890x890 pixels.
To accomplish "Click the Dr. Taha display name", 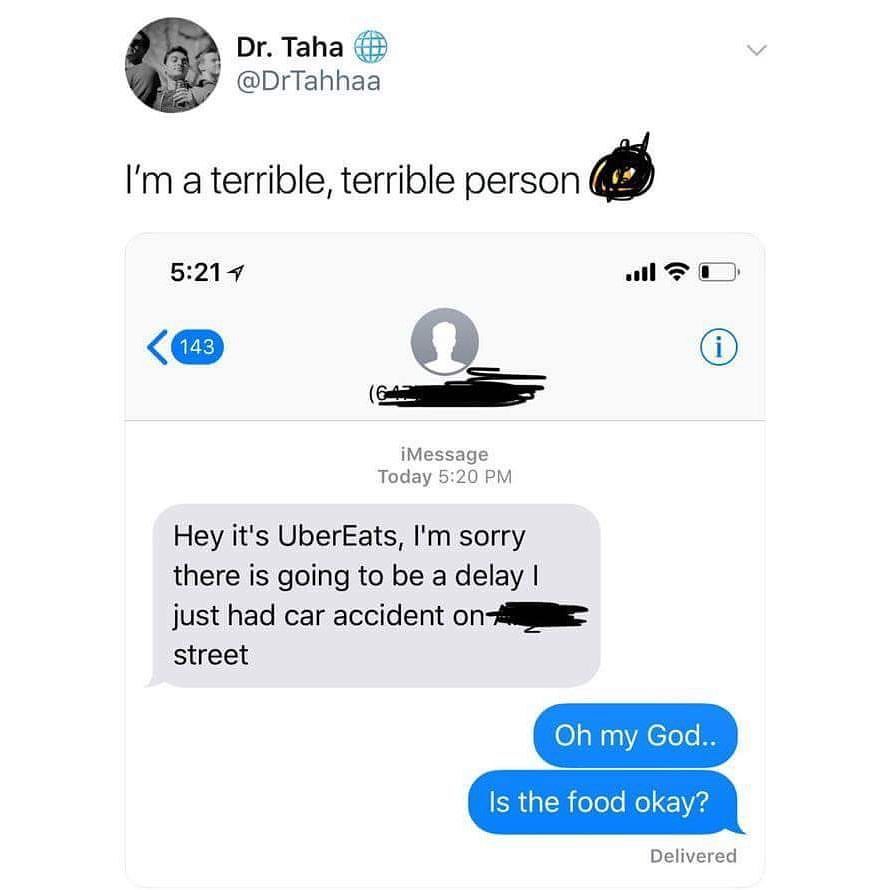I will pos(289,47).
